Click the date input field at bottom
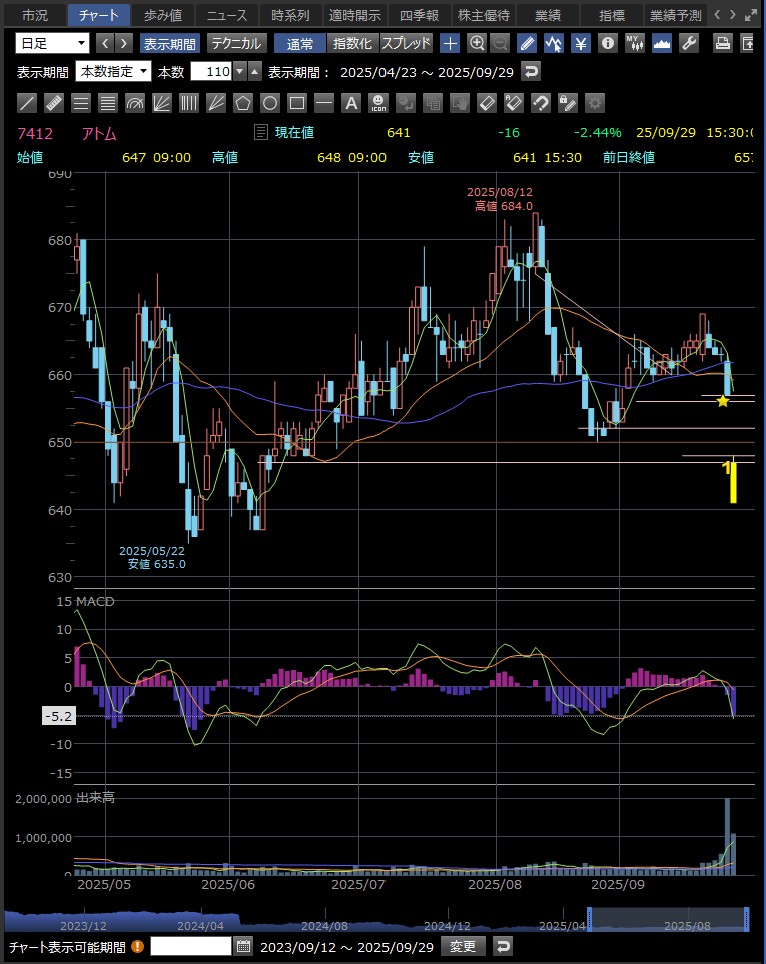Screen dimensions: 766x964 (190, 946)
